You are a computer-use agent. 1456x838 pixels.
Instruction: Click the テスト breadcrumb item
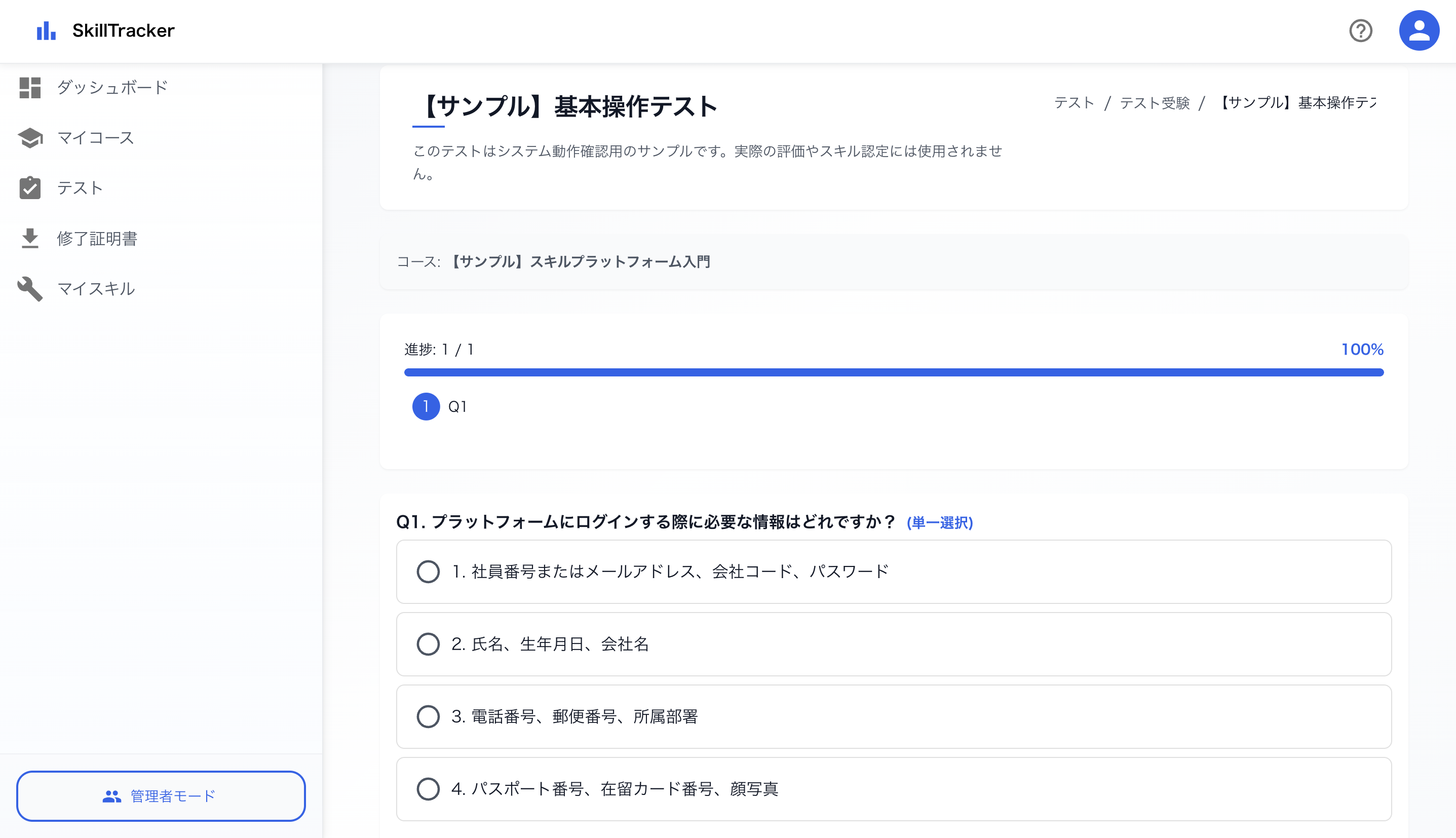[x=1074, y=102]
